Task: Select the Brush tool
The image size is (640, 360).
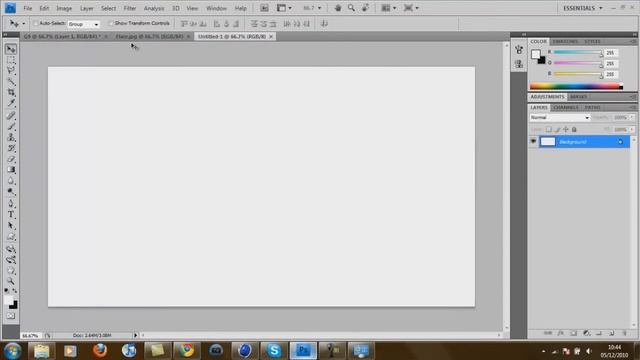Action: point(11,127)
